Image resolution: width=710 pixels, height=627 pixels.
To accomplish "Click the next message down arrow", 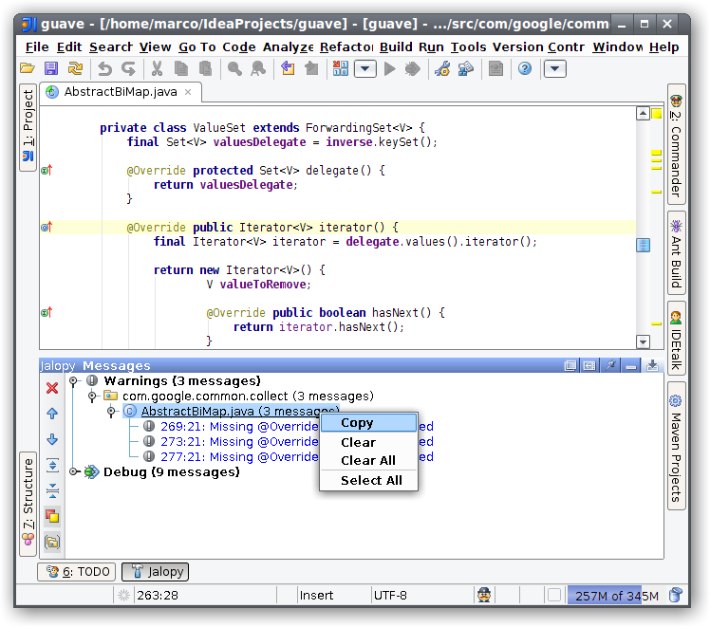I will point(52,439).
